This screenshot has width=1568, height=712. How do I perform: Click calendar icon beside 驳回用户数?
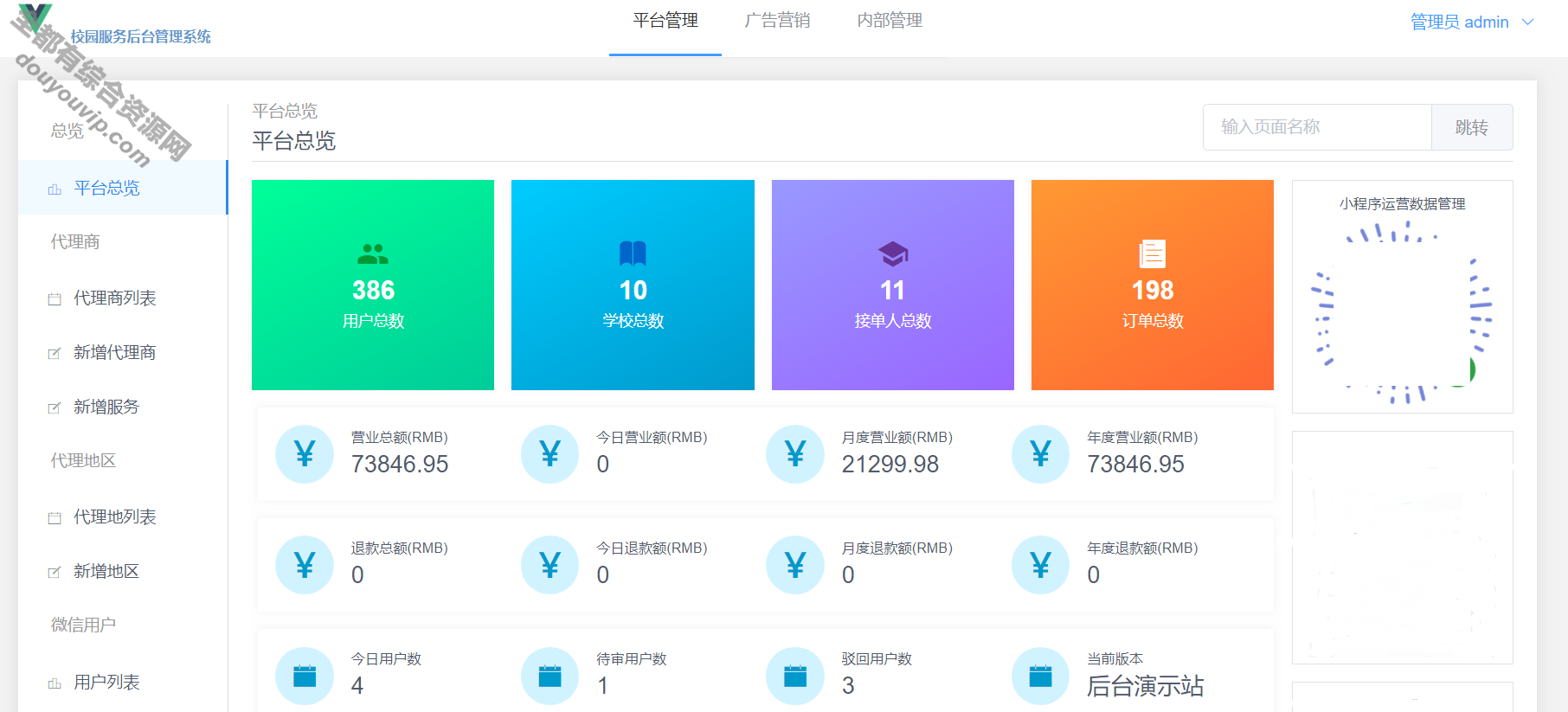click(795, 676)
